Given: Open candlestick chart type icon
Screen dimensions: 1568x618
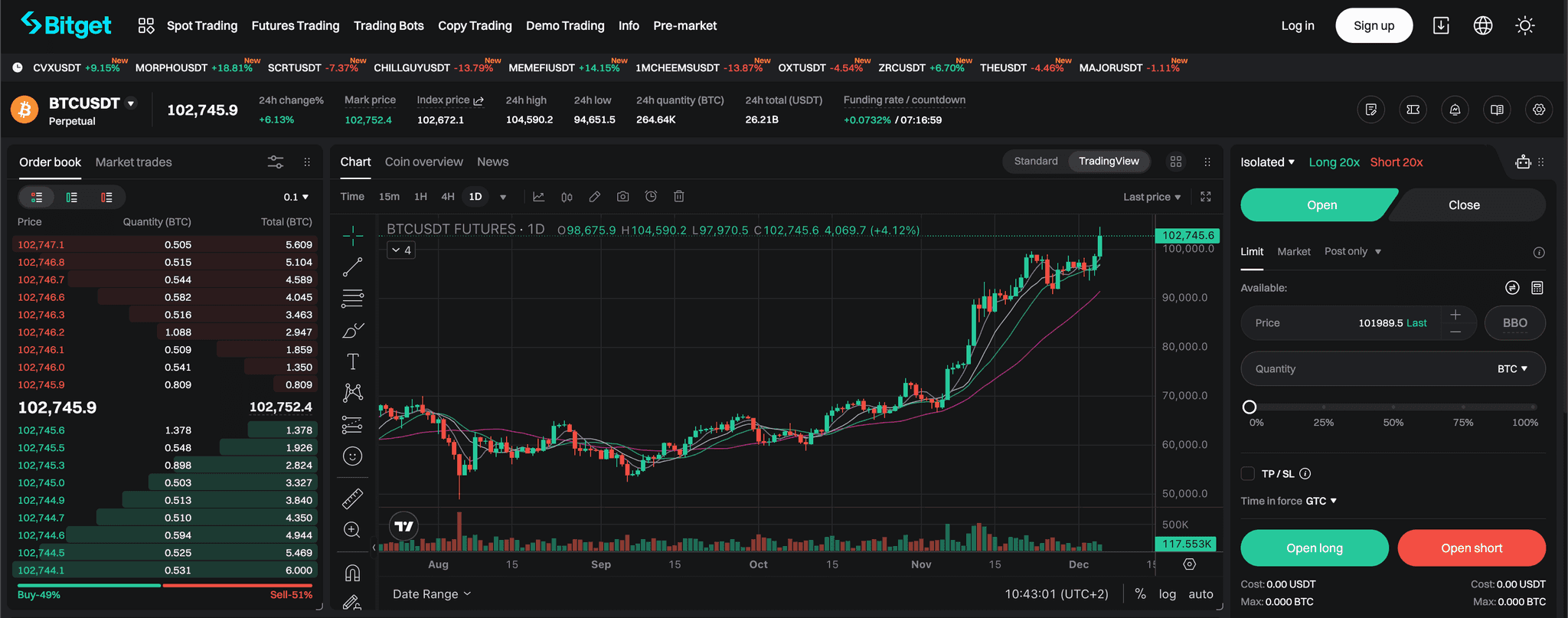Looking at the screenshot, I should [x=567, y=197].
